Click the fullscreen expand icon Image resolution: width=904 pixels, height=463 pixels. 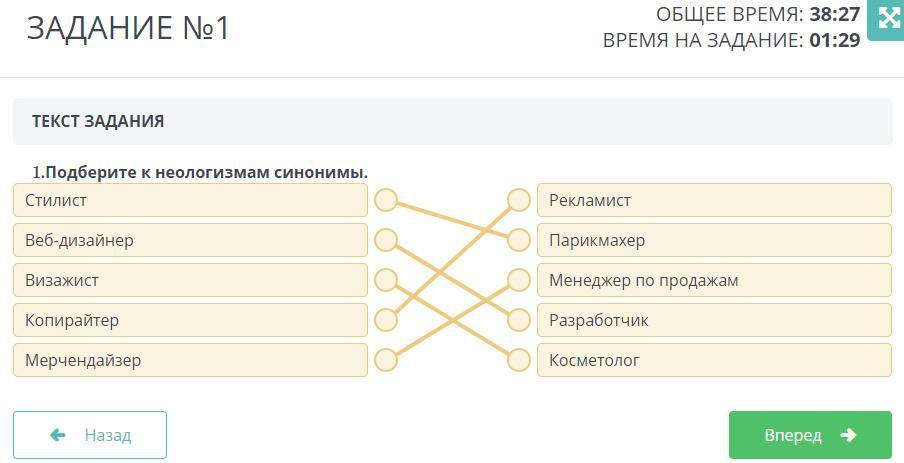(x=887, y=18)
